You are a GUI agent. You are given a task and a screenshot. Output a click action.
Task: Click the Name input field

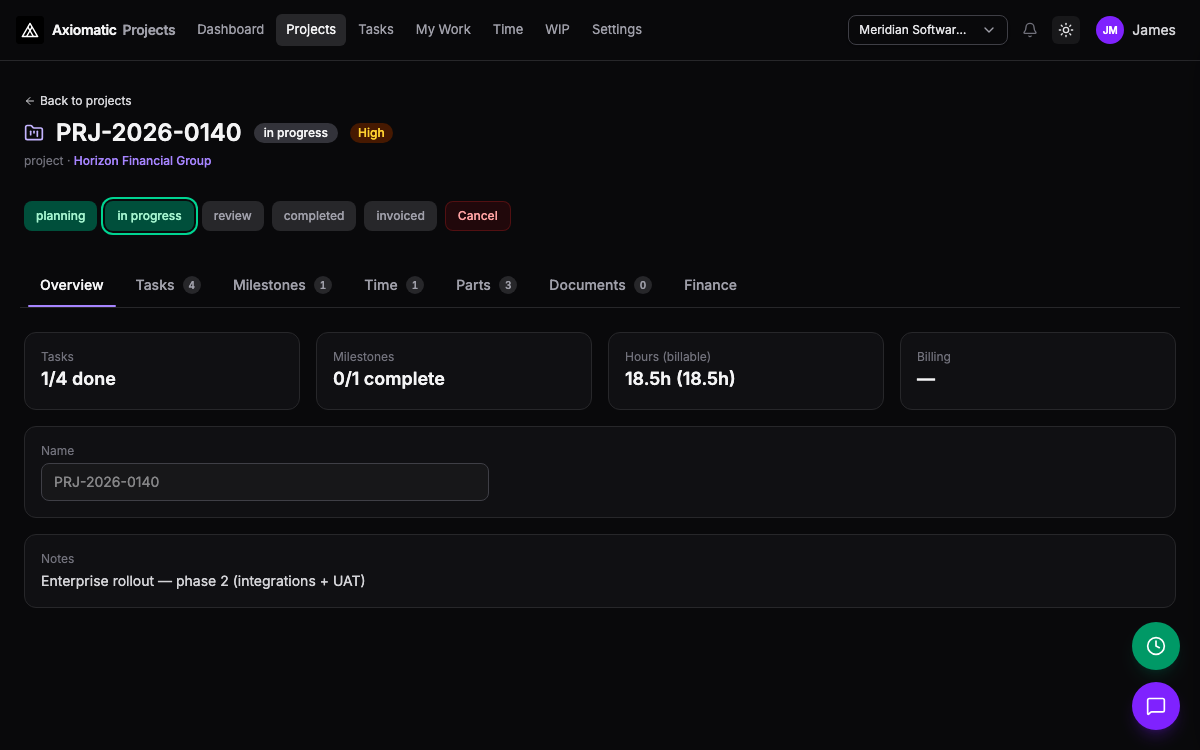265,482
